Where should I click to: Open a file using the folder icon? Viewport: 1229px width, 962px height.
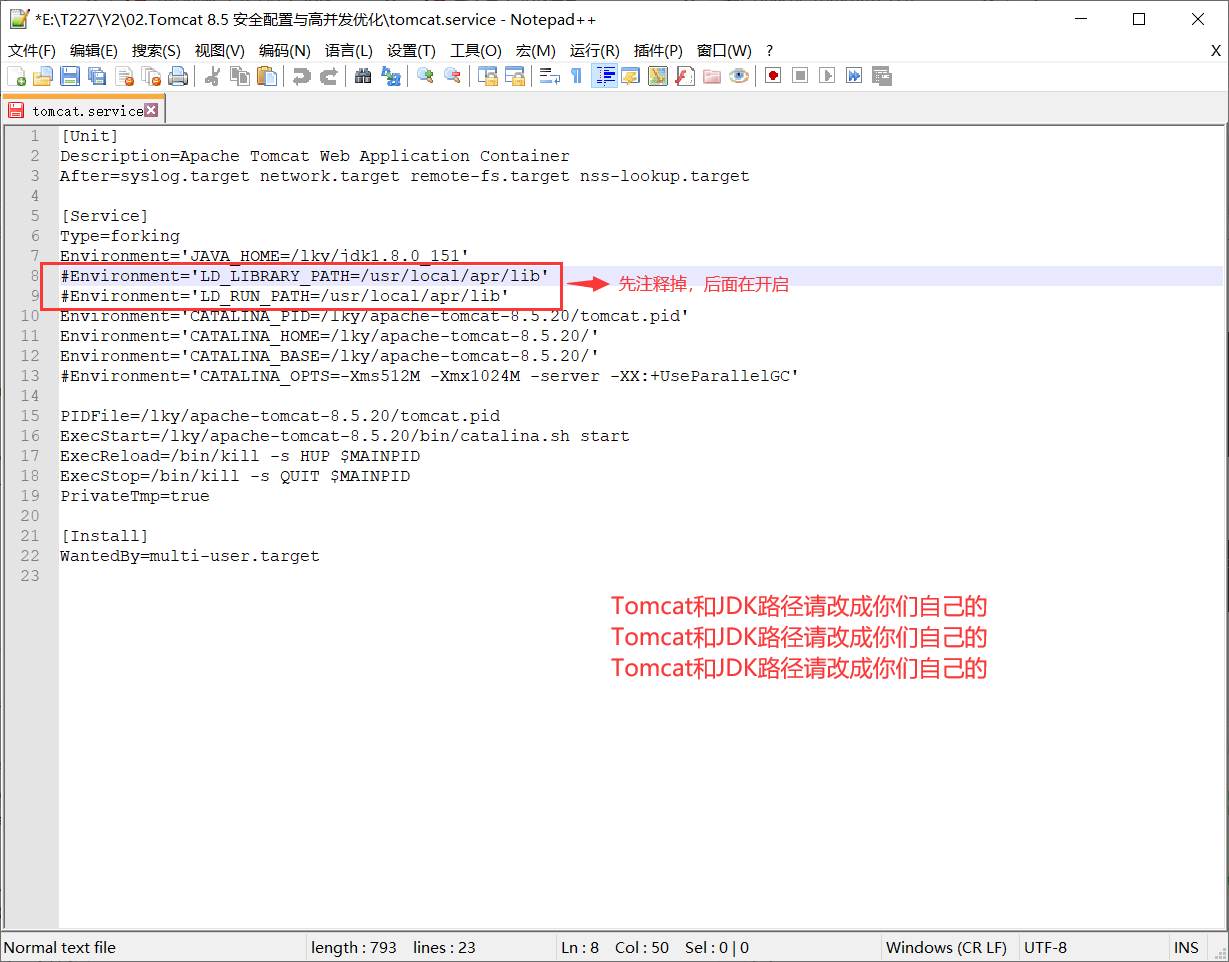(42, 76)
